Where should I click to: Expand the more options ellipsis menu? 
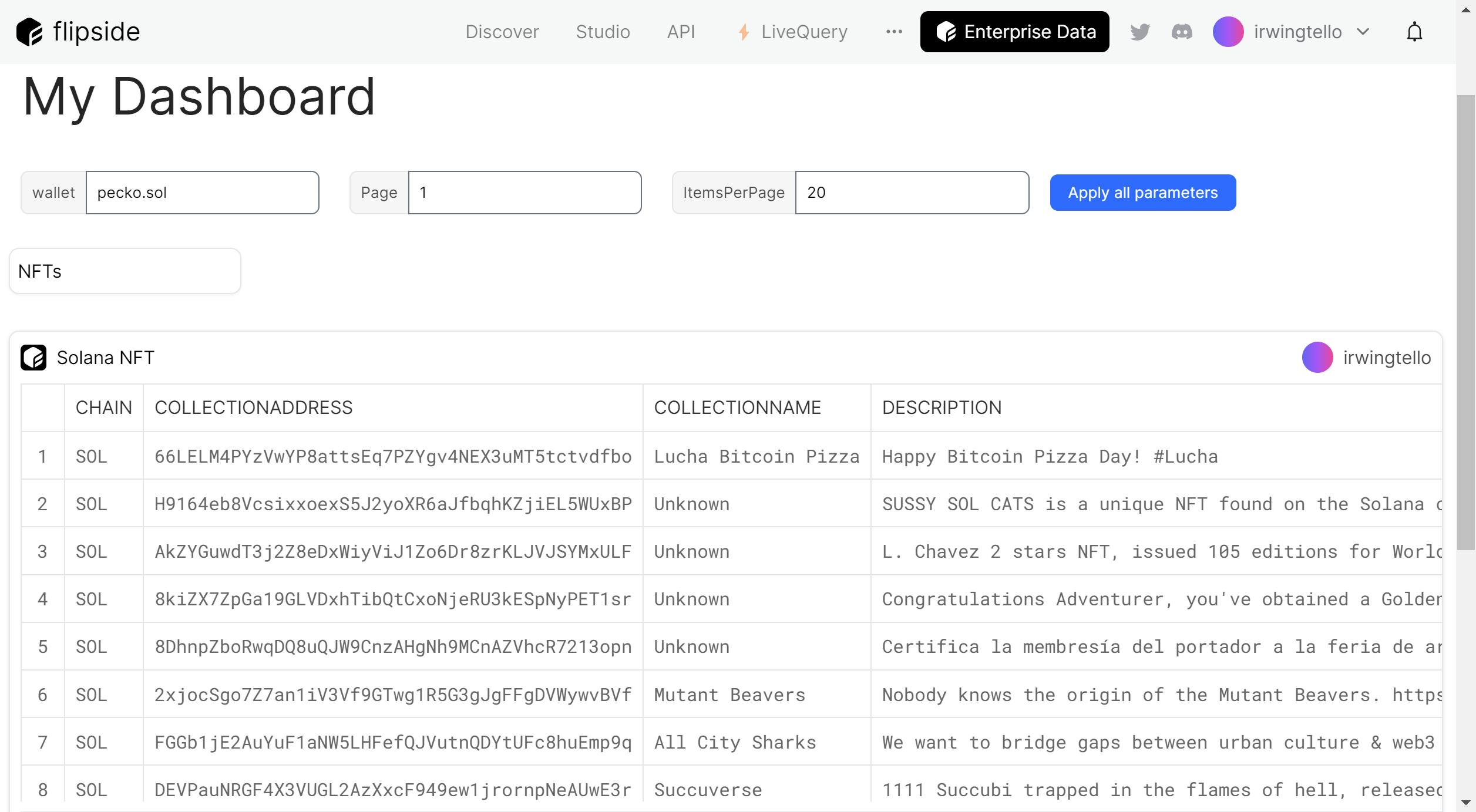click(x=894, y=31)
